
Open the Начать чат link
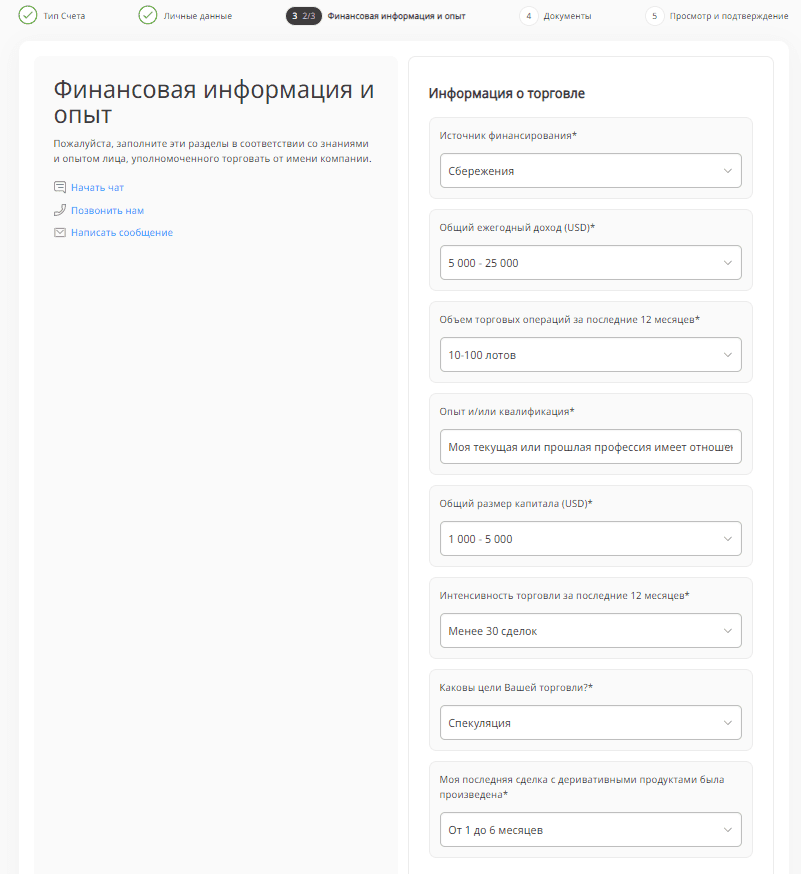pyautogui.click(x=97, y=187)
